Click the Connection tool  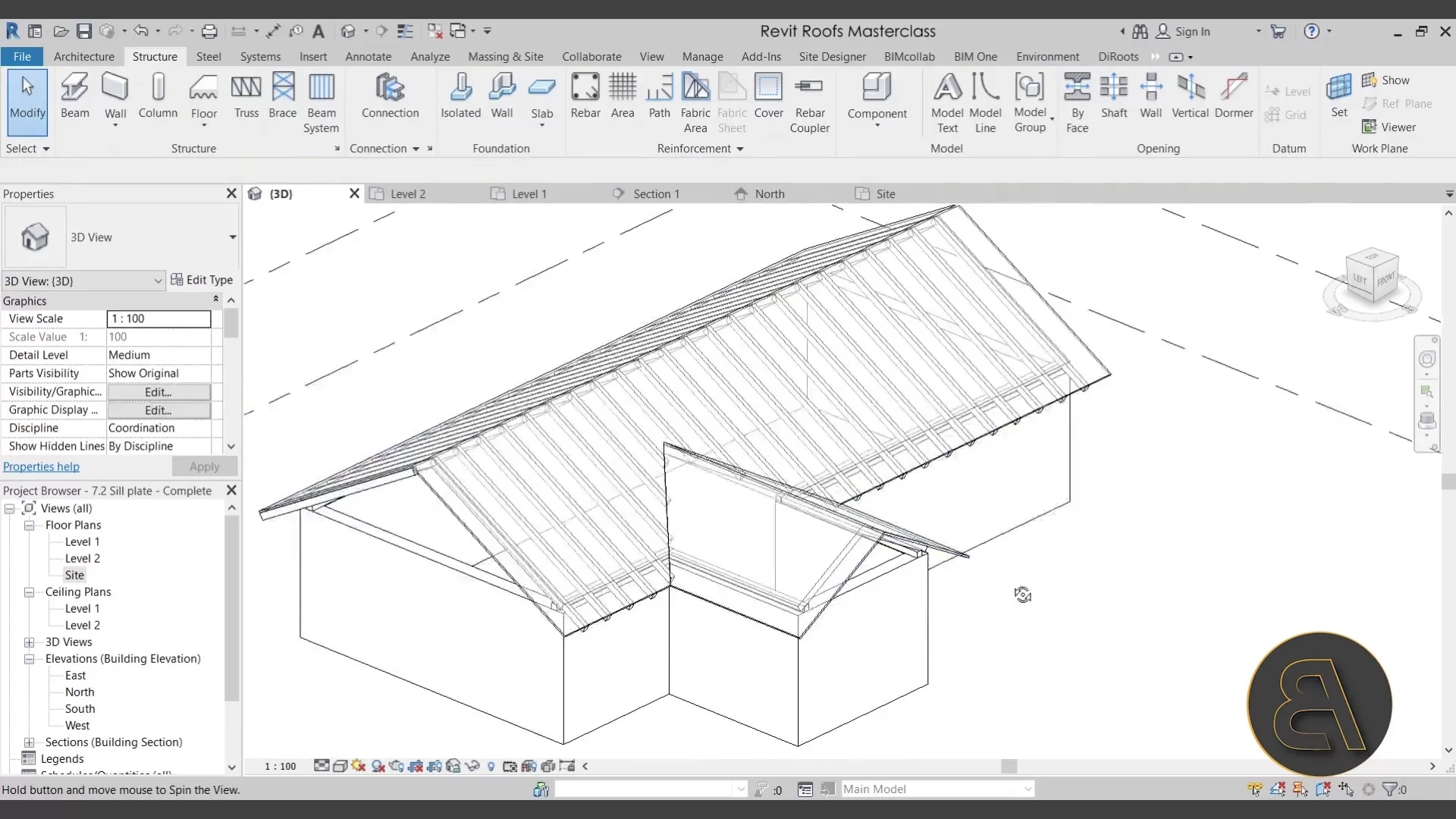coord(390,96)
